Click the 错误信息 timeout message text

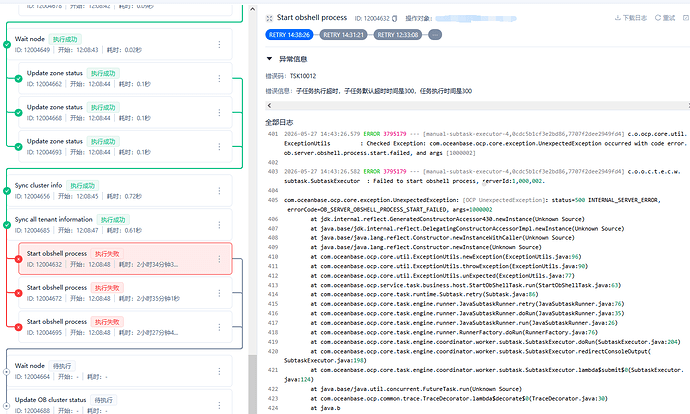(384, 91)
